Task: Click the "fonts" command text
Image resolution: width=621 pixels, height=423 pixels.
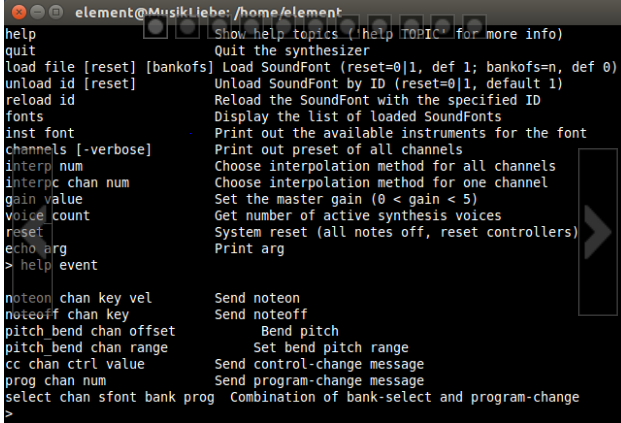Action: (x=24, y=116)
